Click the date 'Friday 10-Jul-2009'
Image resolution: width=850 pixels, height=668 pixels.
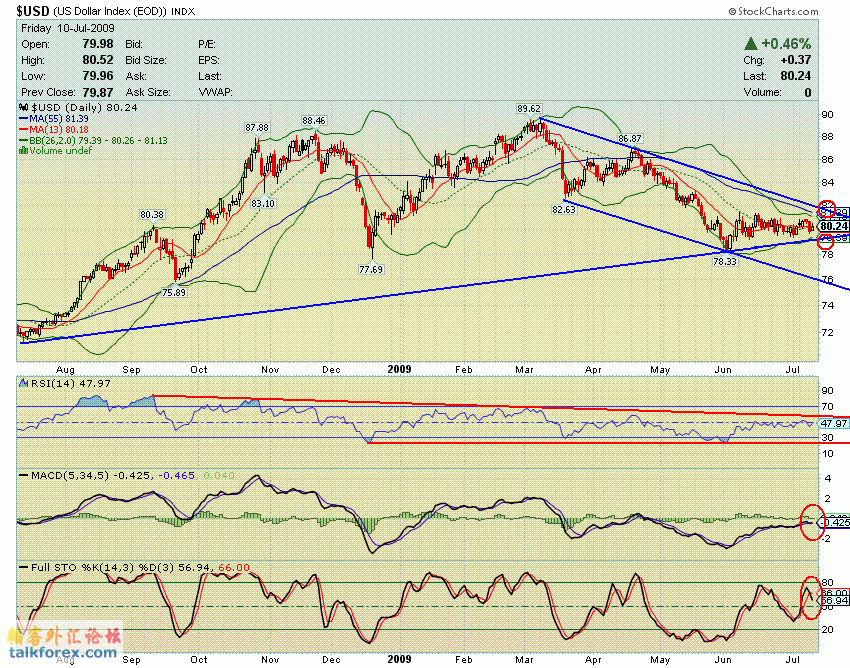click(68, 28)
